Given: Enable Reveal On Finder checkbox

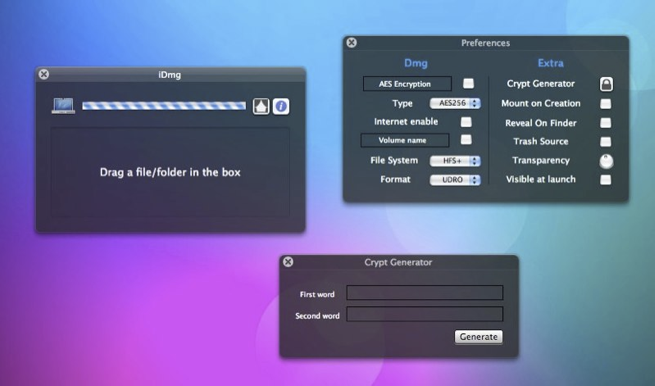Looking at the screenshot, I should 606,123.
